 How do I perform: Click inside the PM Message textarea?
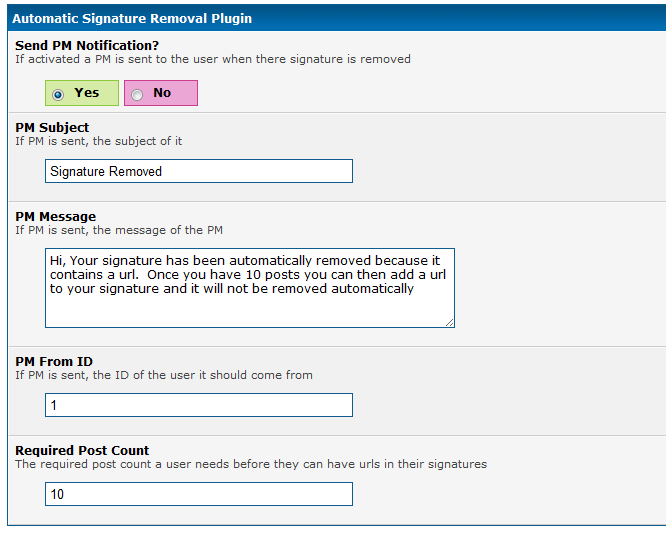pos(249,288)
